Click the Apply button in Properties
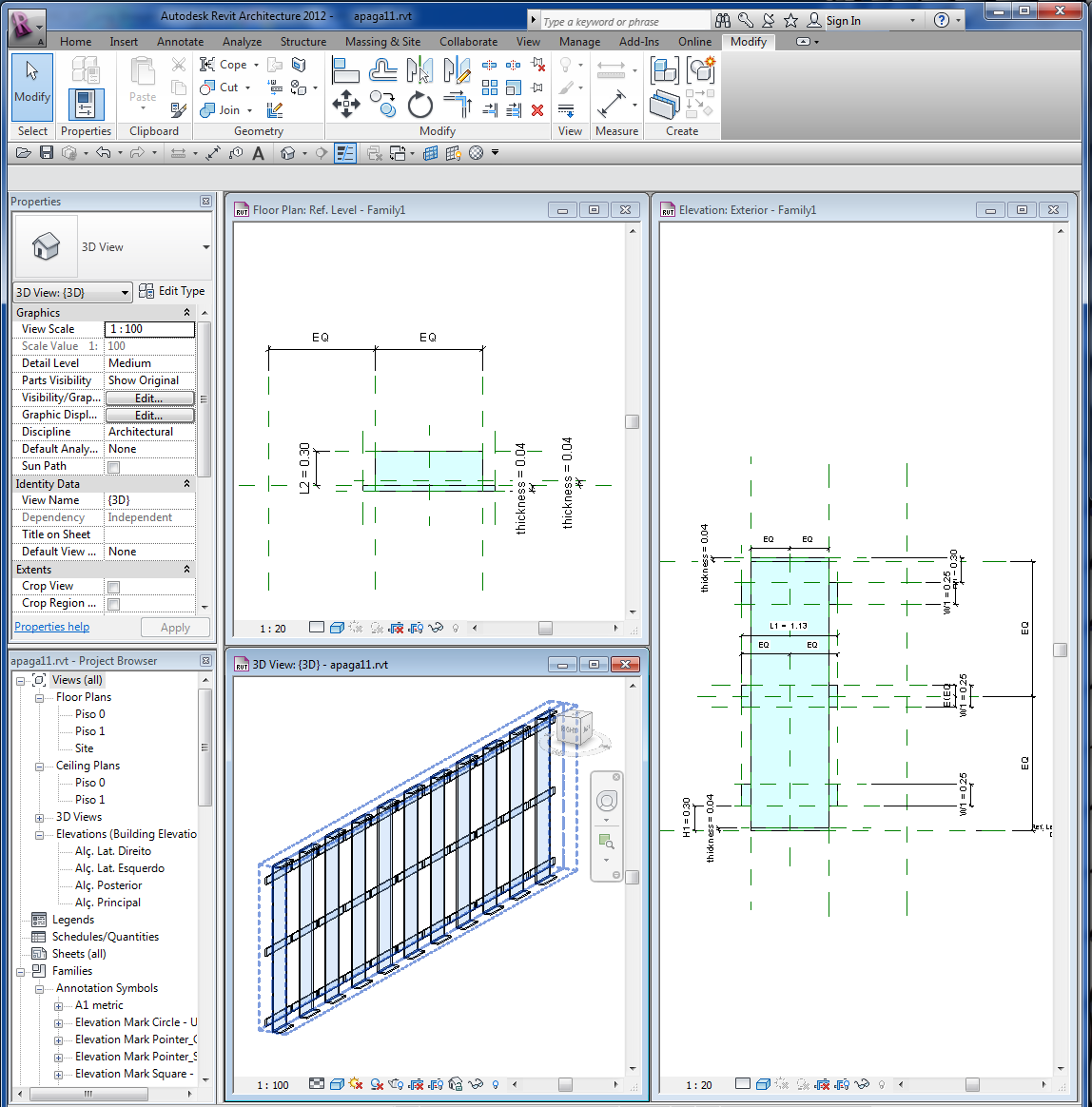 point(175,627)
